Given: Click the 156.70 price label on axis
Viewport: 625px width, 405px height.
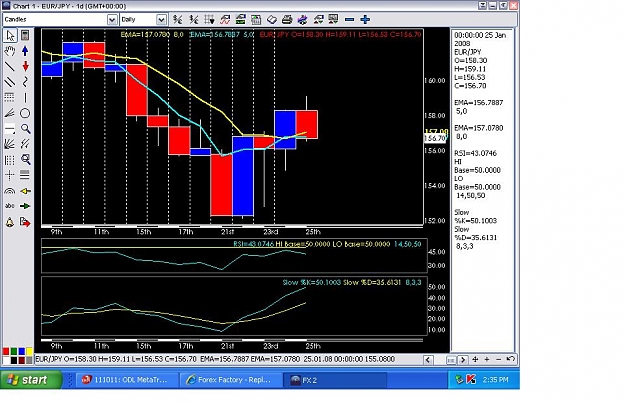Looking at the screenshot, I should point(435,138).
